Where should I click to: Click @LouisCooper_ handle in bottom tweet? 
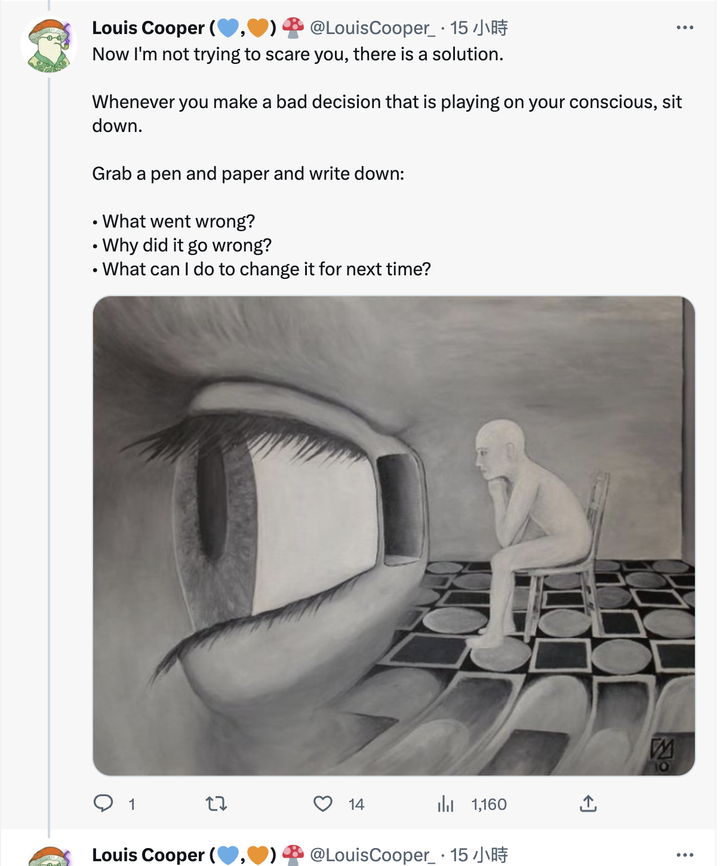[x=372, y=855]
